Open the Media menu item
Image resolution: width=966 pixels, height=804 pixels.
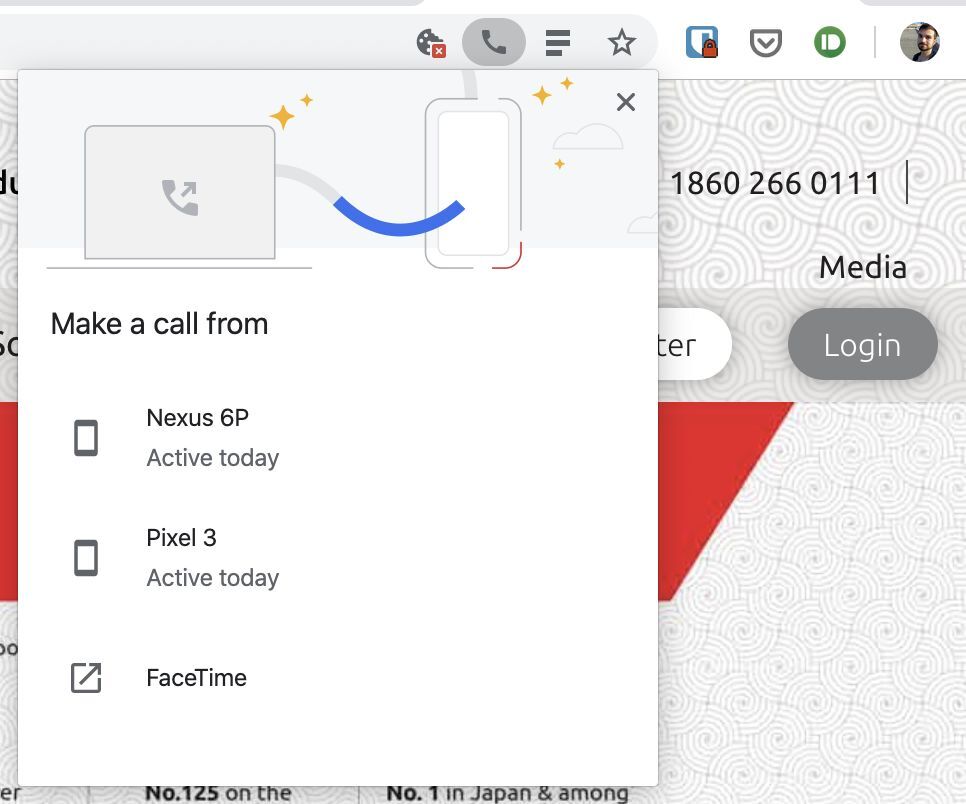click(x=862, y=267)
